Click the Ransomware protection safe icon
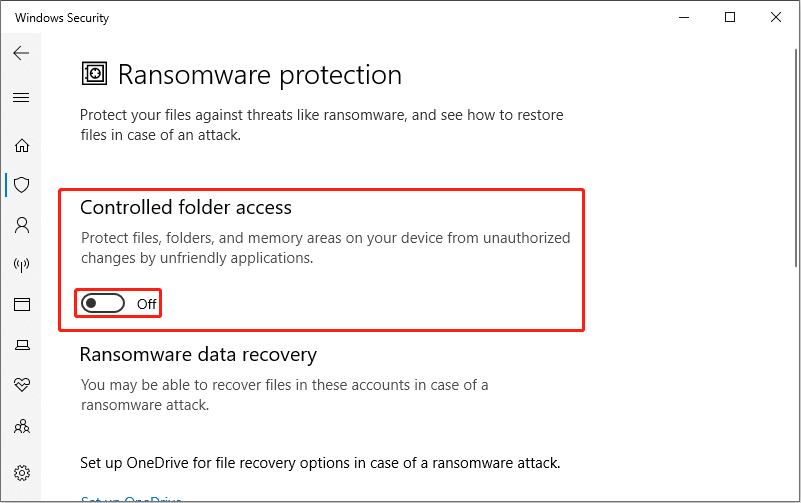 94,74
